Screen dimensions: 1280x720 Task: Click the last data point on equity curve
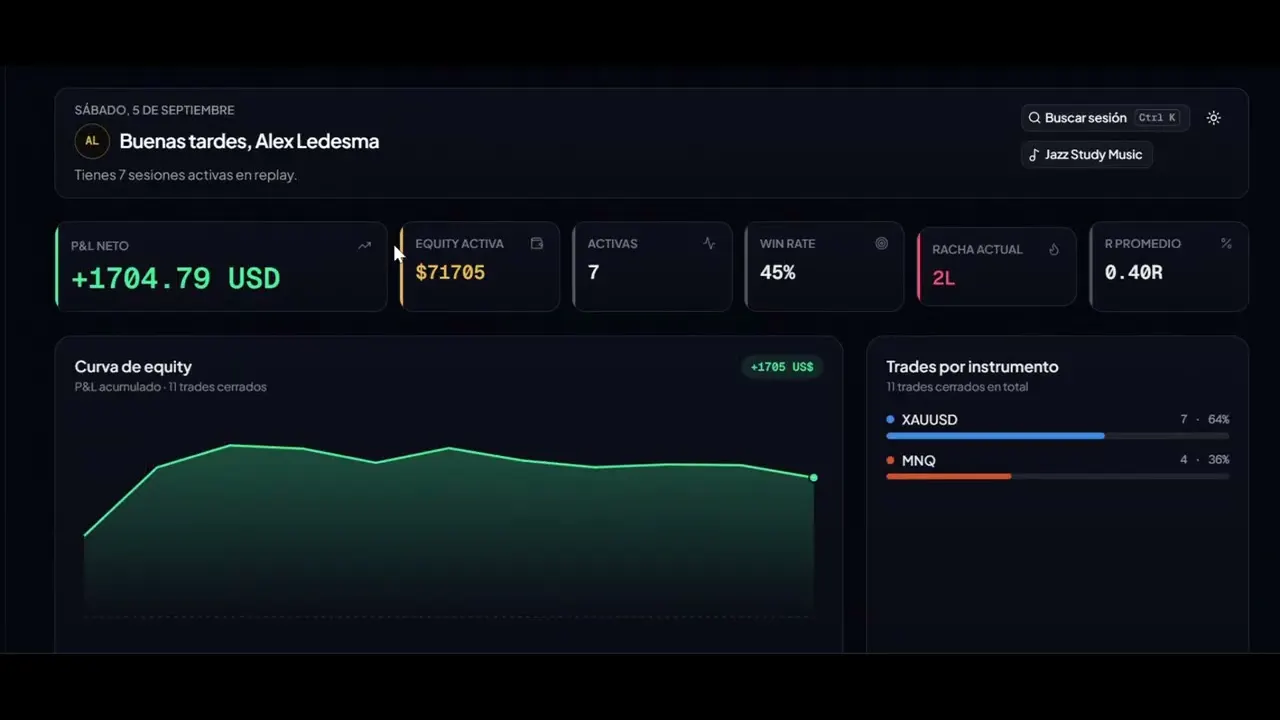click(x=813, y=478)
